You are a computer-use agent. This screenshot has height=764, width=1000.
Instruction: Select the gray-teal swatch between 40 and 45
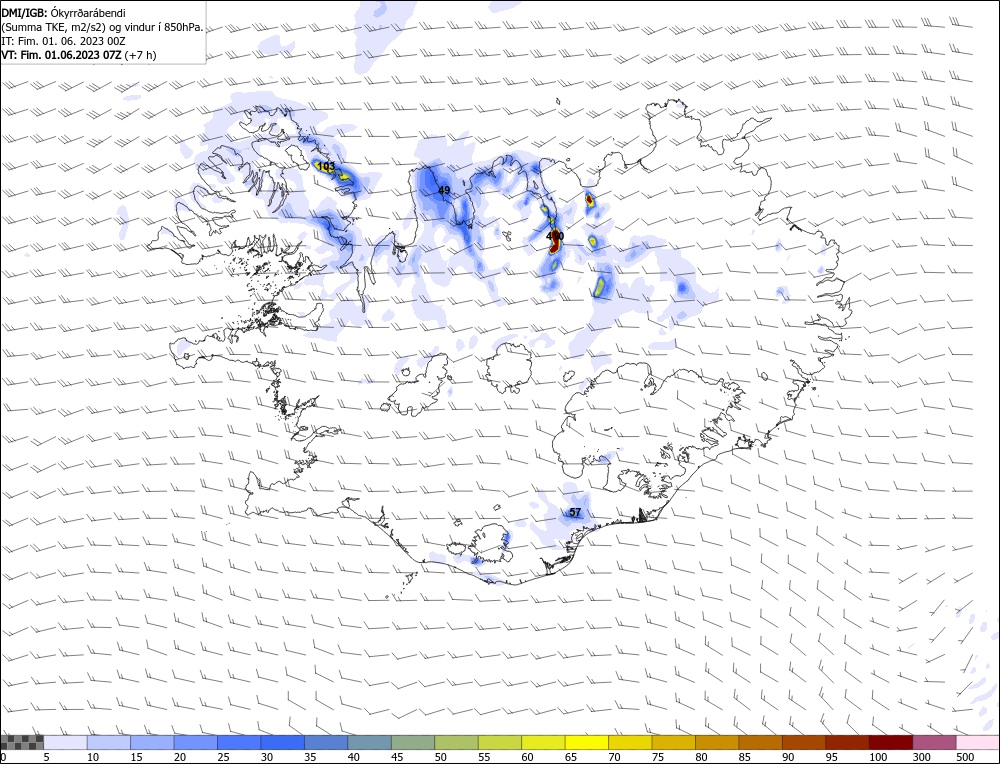tap(369, 742)
